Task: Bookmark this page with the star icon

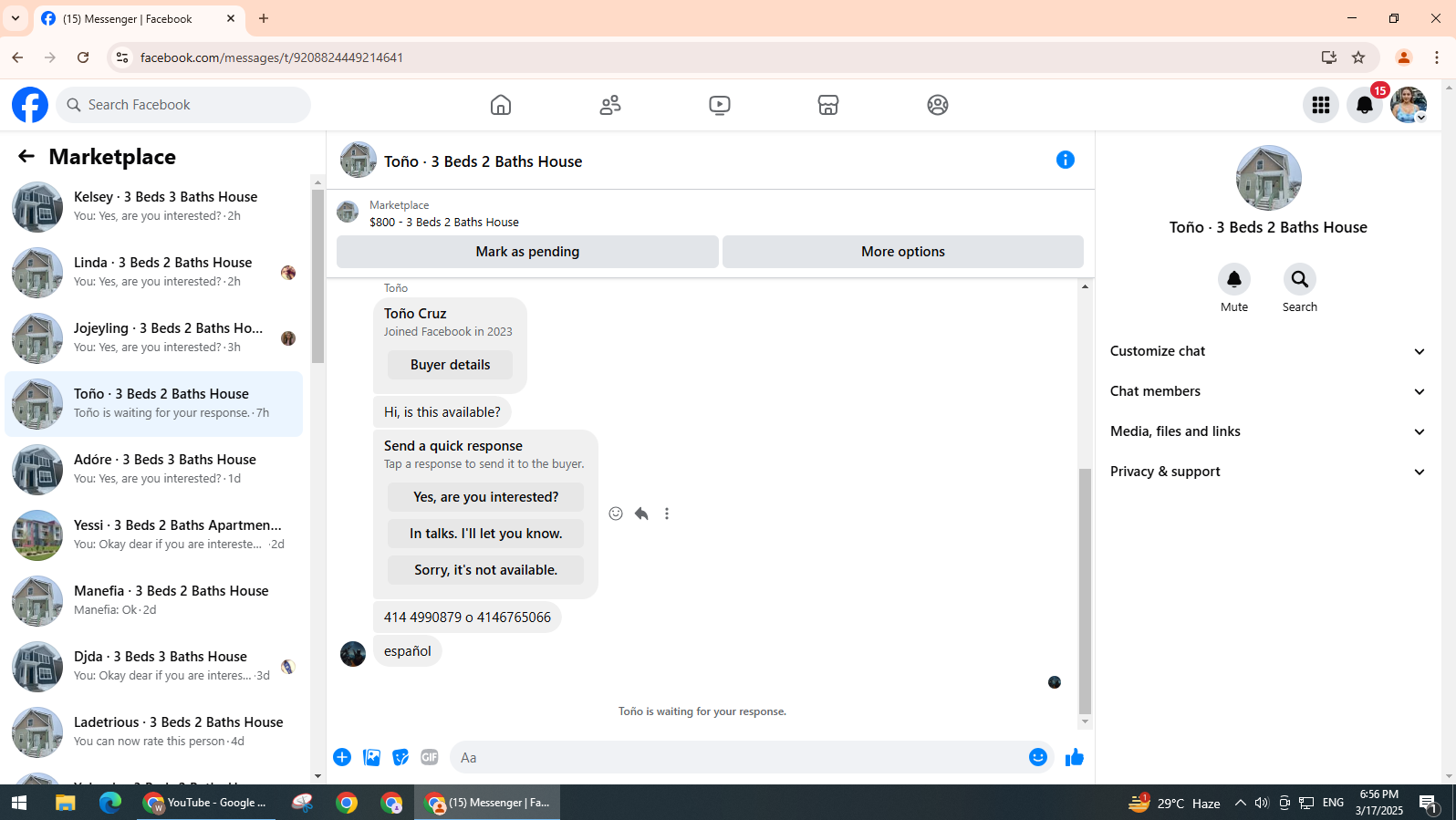Action: click(x=1358, y=57)
